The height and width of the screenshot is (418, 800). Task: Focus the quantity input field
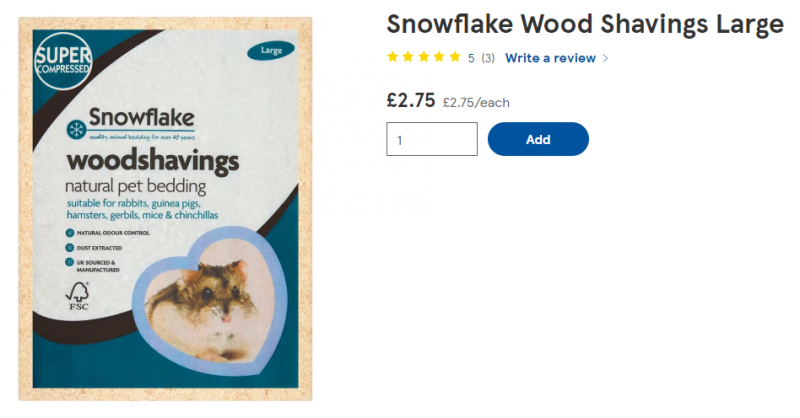pyautogui.click(x=431, y=139)
